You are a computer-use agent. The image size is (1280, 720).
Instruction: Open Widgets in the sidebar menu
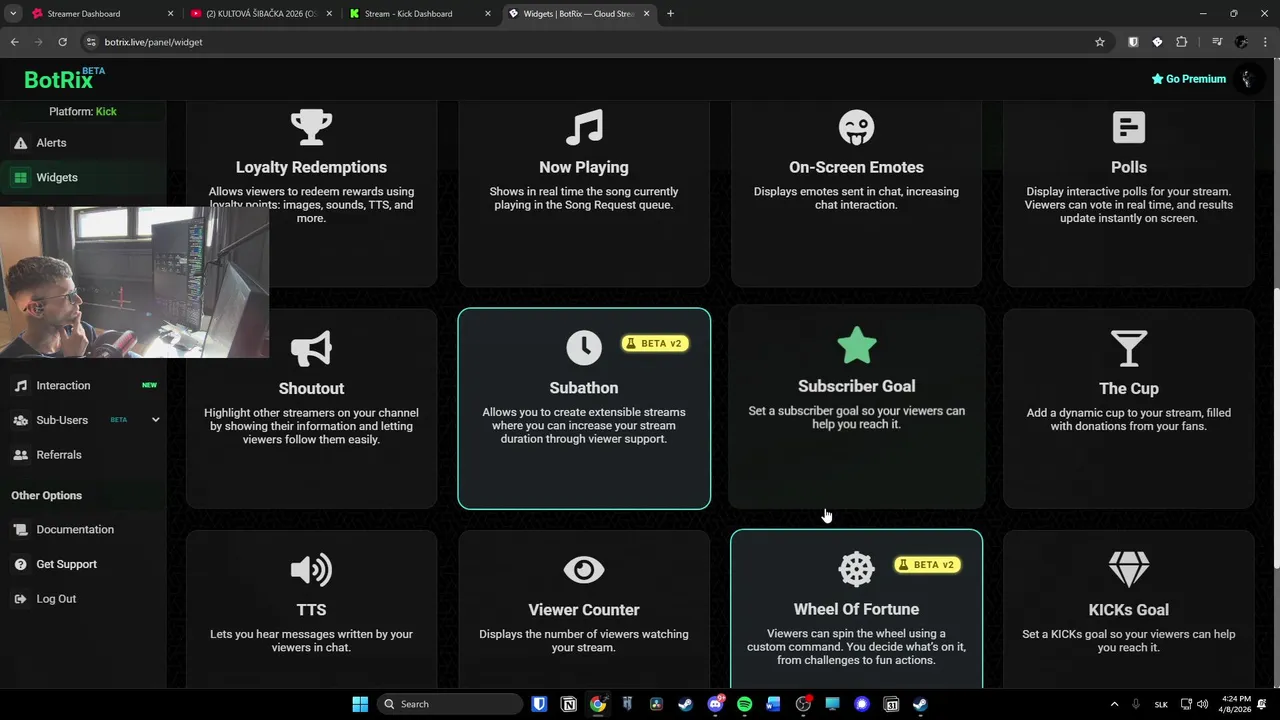pos(57,177)
